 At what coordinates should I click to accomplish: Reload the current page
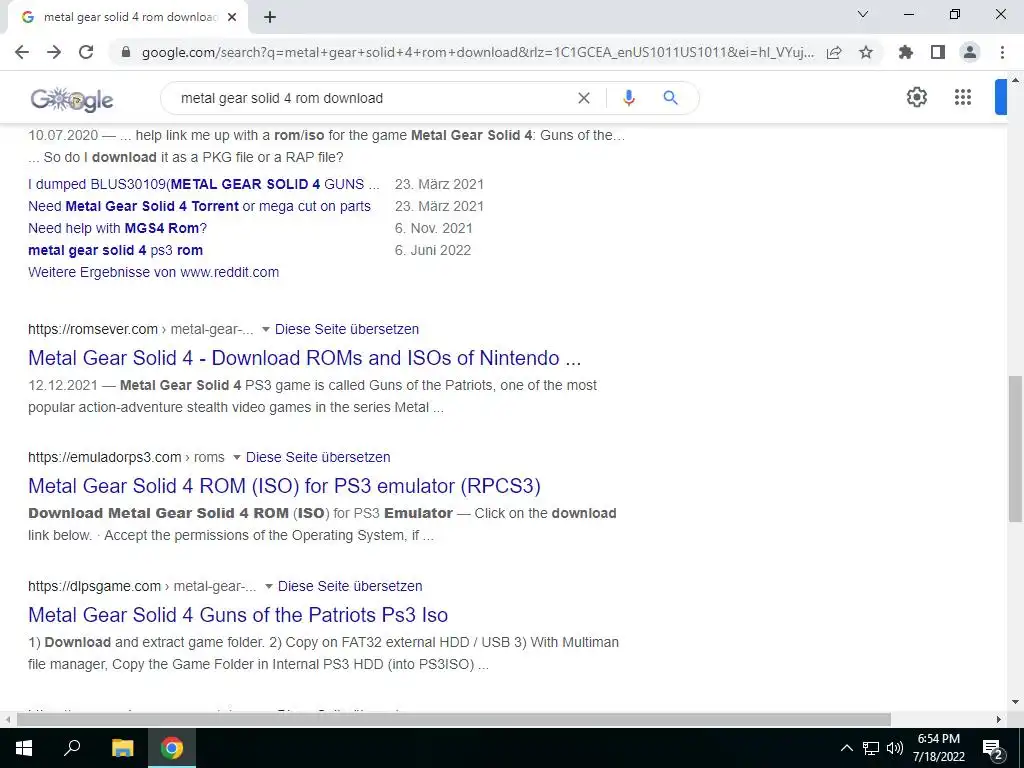point(86,52)
